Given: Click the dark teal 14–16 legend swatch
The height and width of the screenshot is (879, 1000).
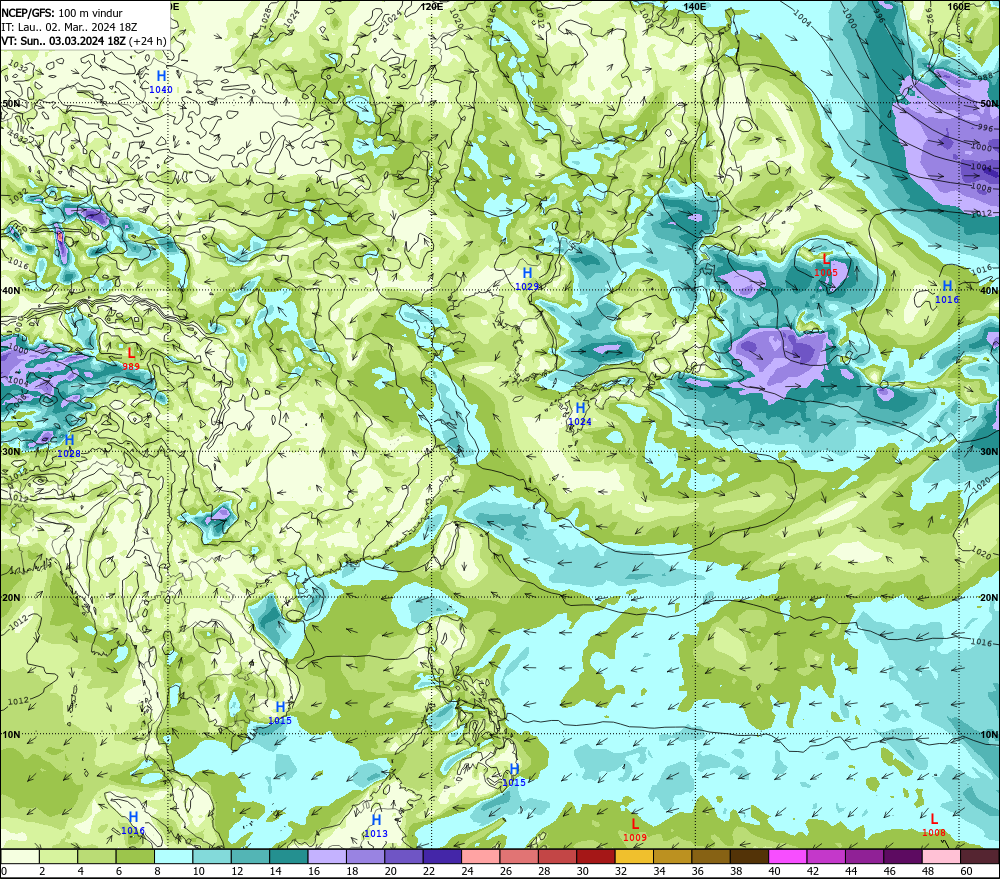Looking at the screenshot, I should (x=288, y=856).
